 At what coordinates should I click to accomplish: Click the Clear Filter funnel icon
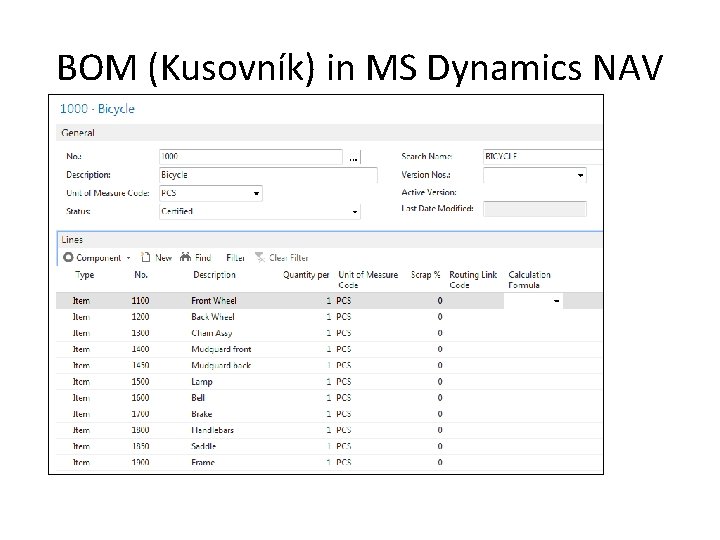(260, 257)
